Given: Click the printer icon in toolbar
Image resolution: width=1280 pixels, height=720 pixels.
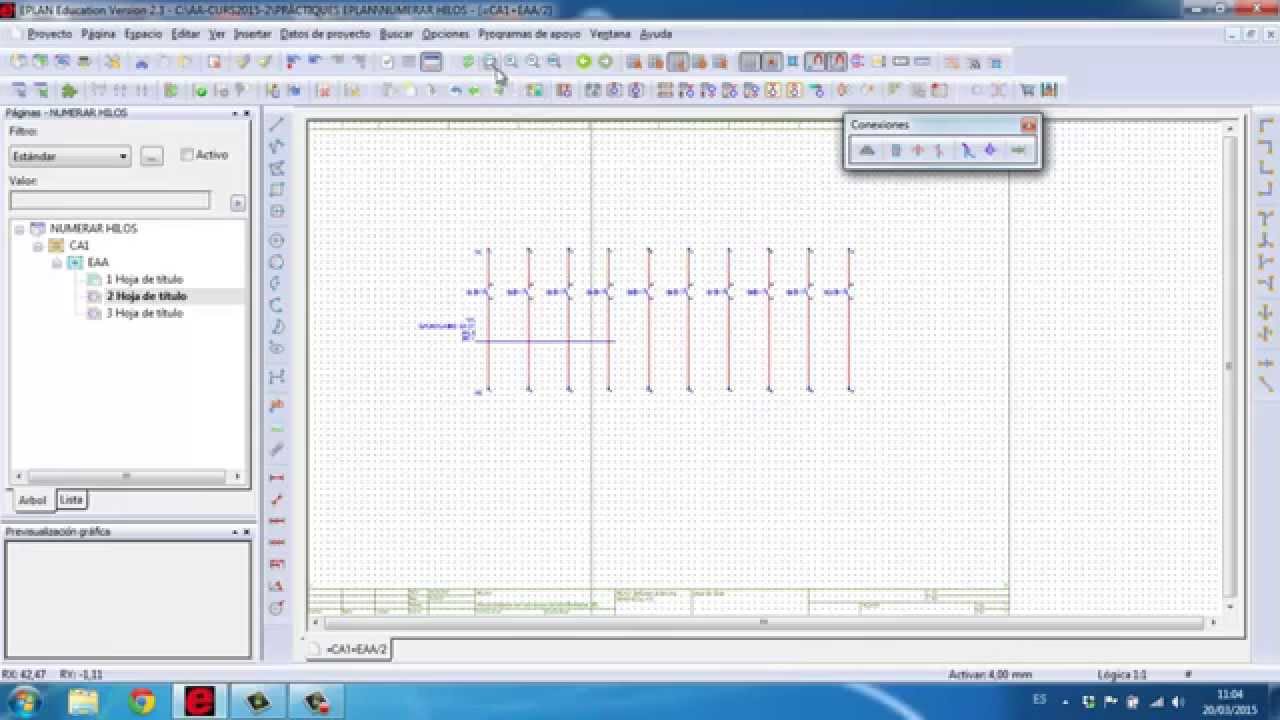Looking at the screenshot, I should click(x=84, y=62).
